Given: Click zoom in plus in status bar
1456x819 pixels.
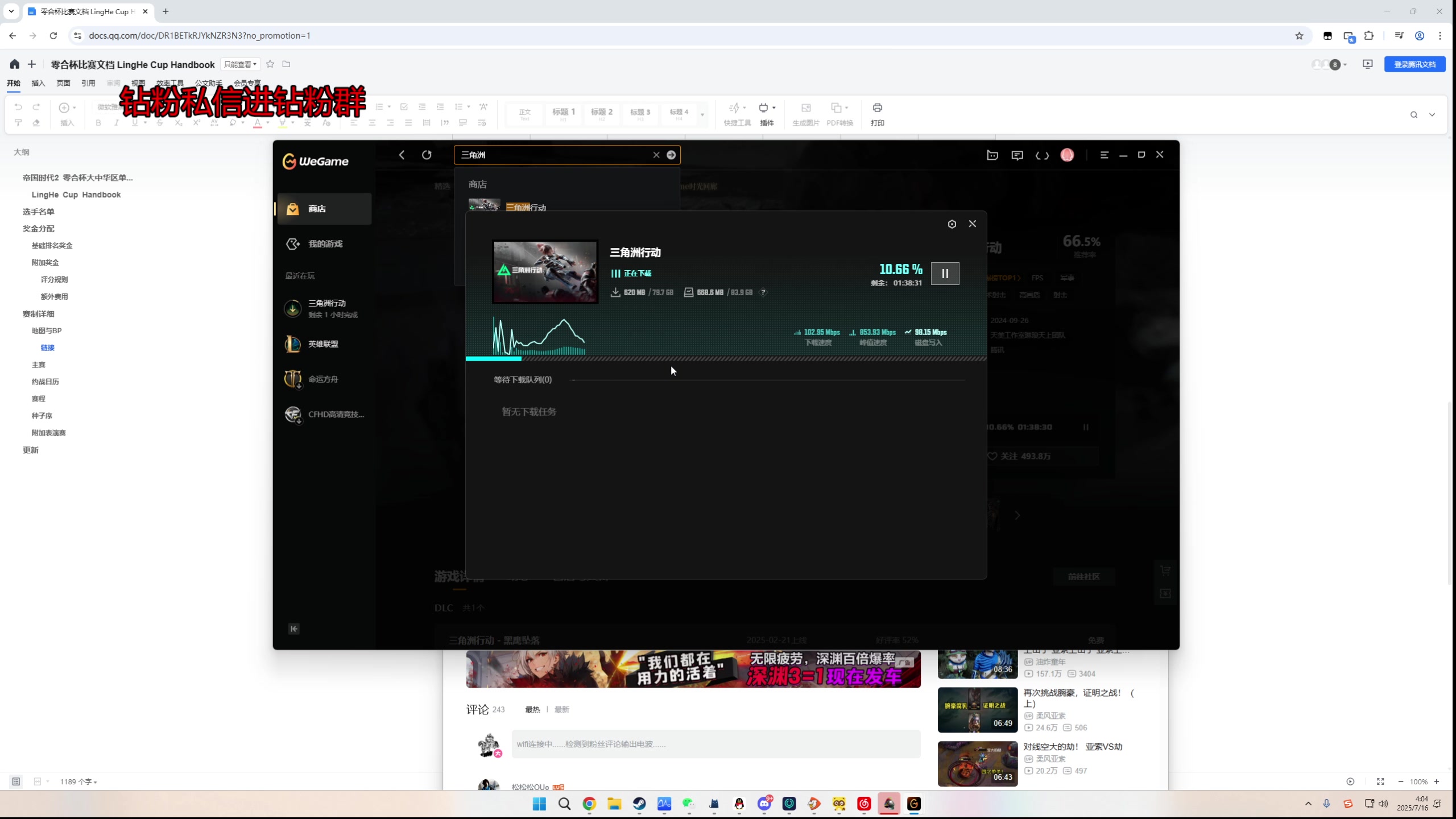Looking at the screenshot, I should pos(1437,782).
